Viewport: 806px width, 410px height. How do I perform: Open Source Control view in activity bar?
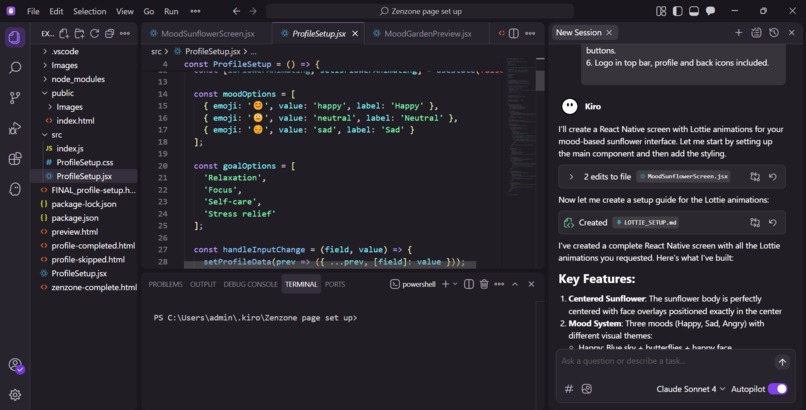[x=15, y=98]
